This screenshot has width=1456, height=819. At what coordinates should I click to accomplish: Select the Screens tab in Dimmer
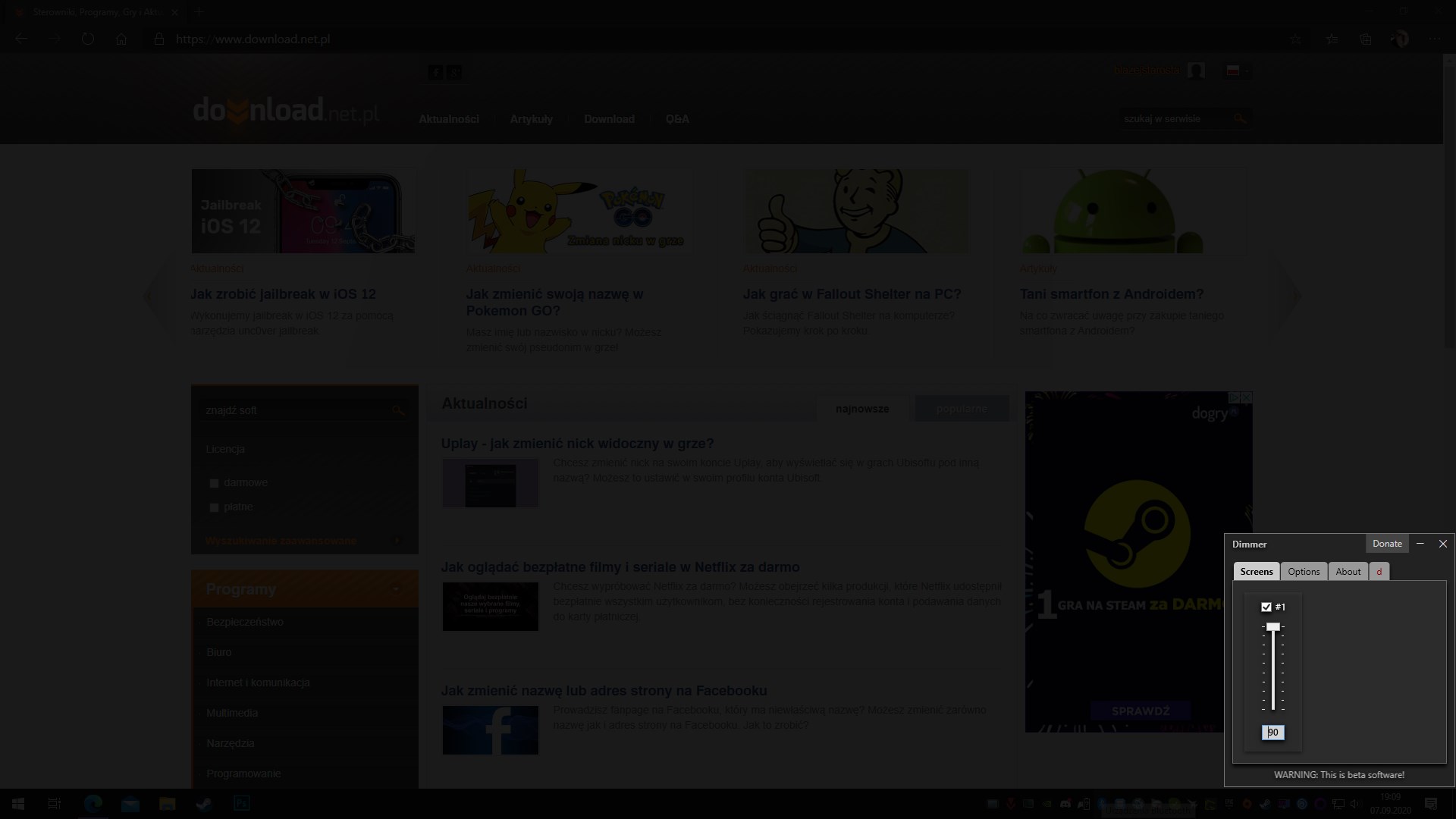(1257, 571)
